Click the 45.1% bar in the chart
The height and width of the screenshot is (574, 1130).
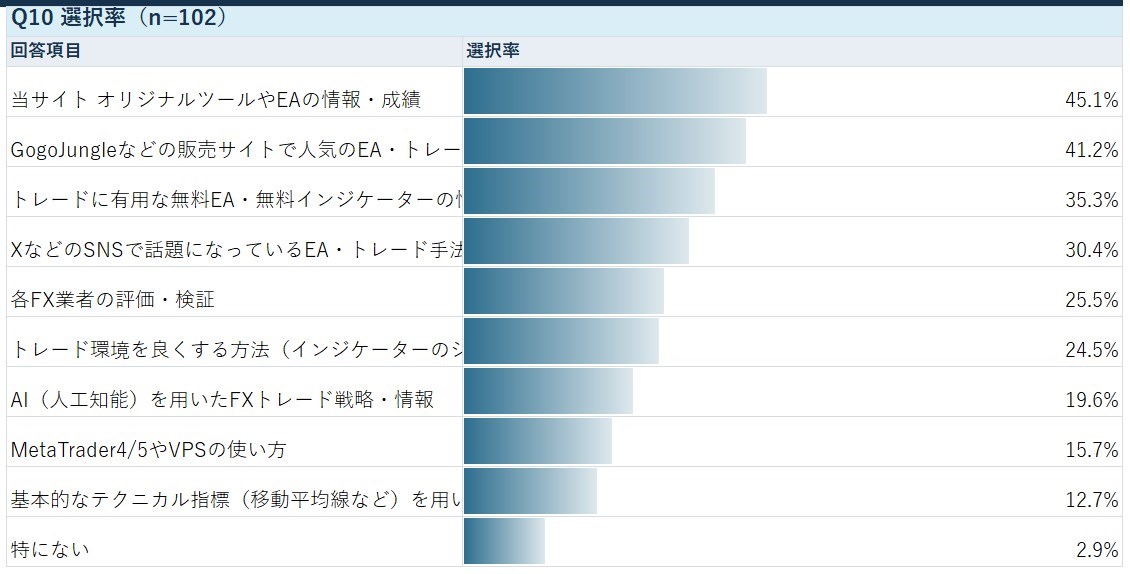pos(615,92)
